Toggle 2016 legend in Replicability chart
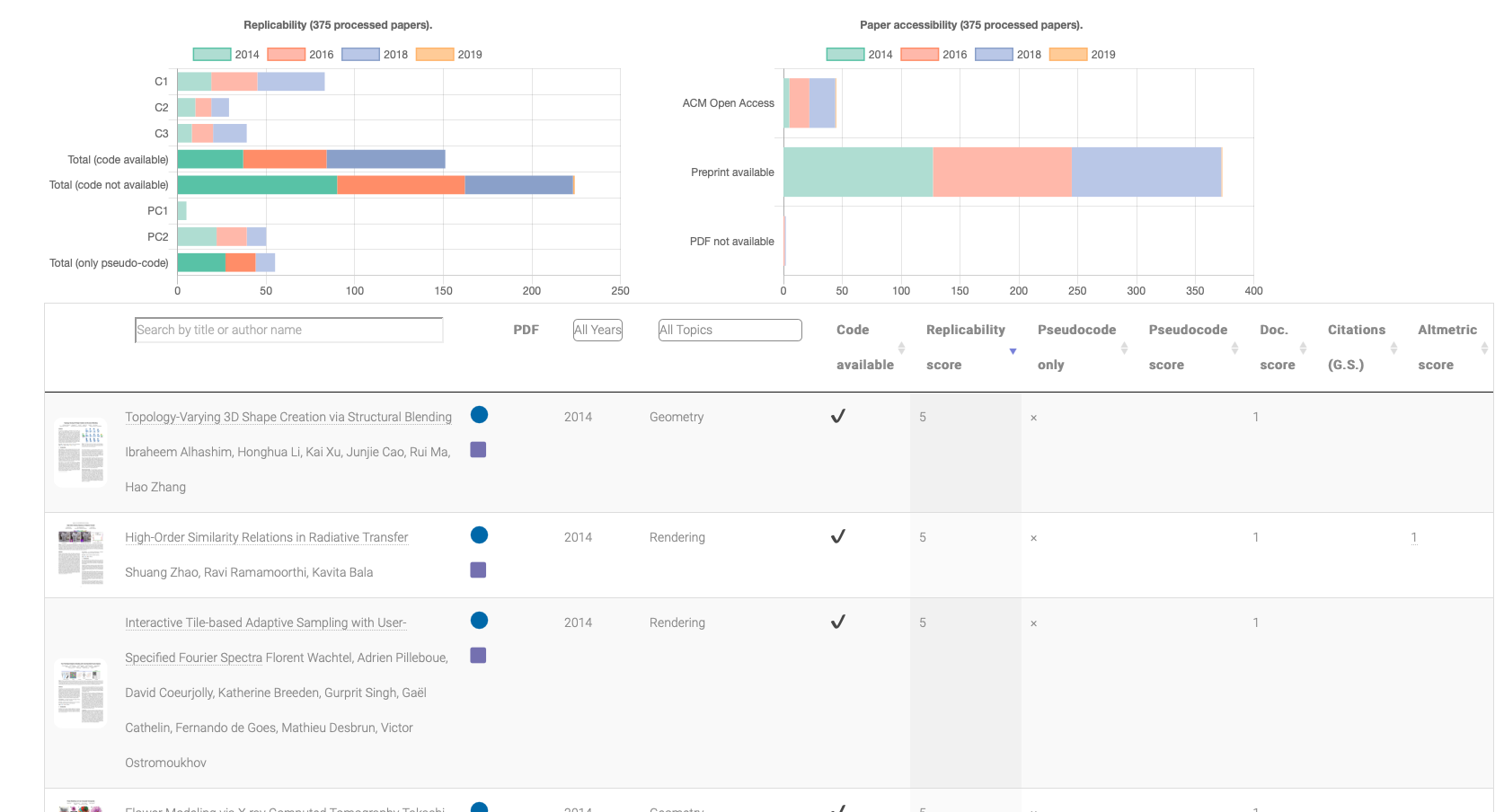 point(301,55)
